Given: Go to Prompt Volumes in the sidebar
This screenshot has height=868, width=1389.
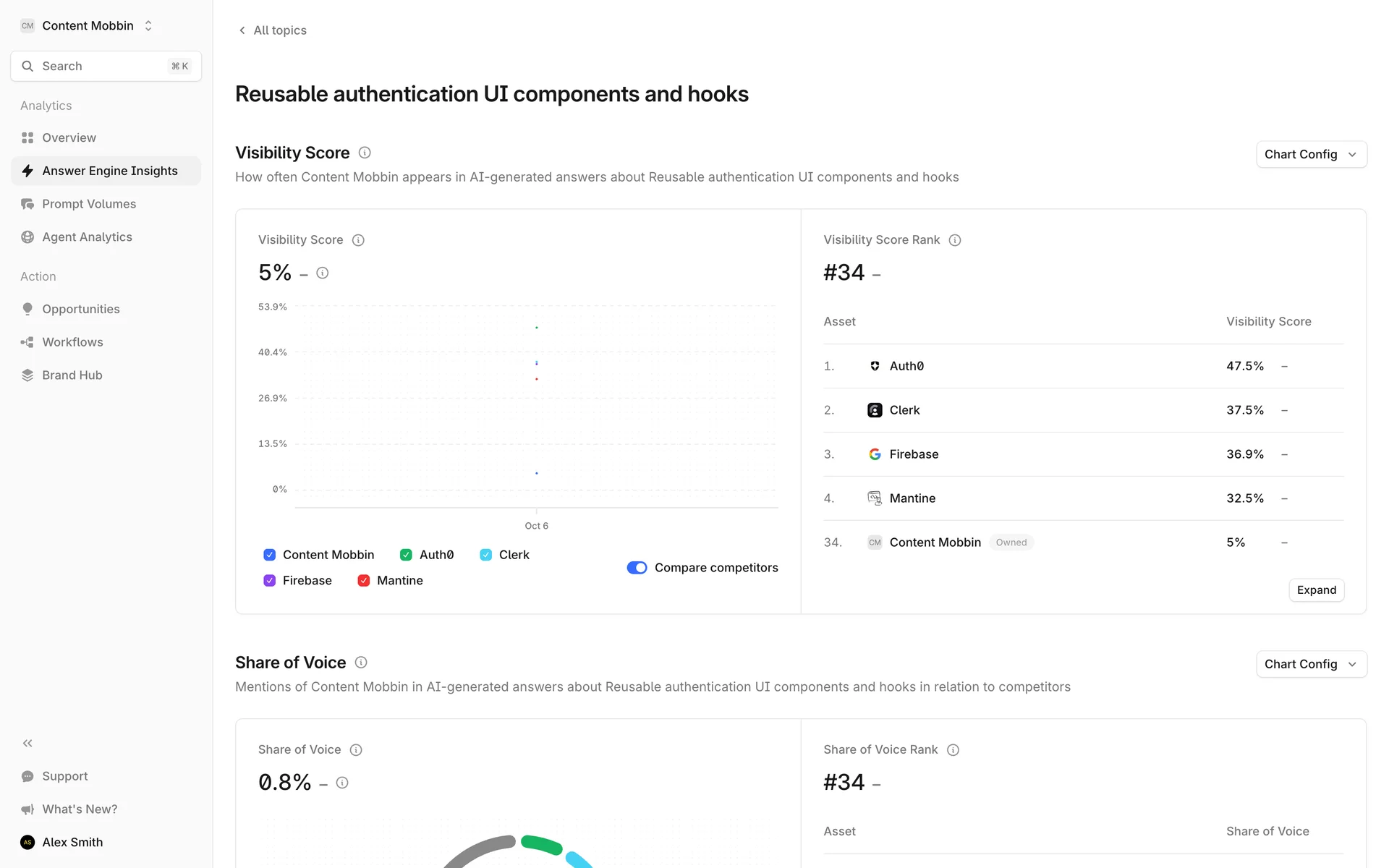Looking at the screenshot, I should 89,204.
